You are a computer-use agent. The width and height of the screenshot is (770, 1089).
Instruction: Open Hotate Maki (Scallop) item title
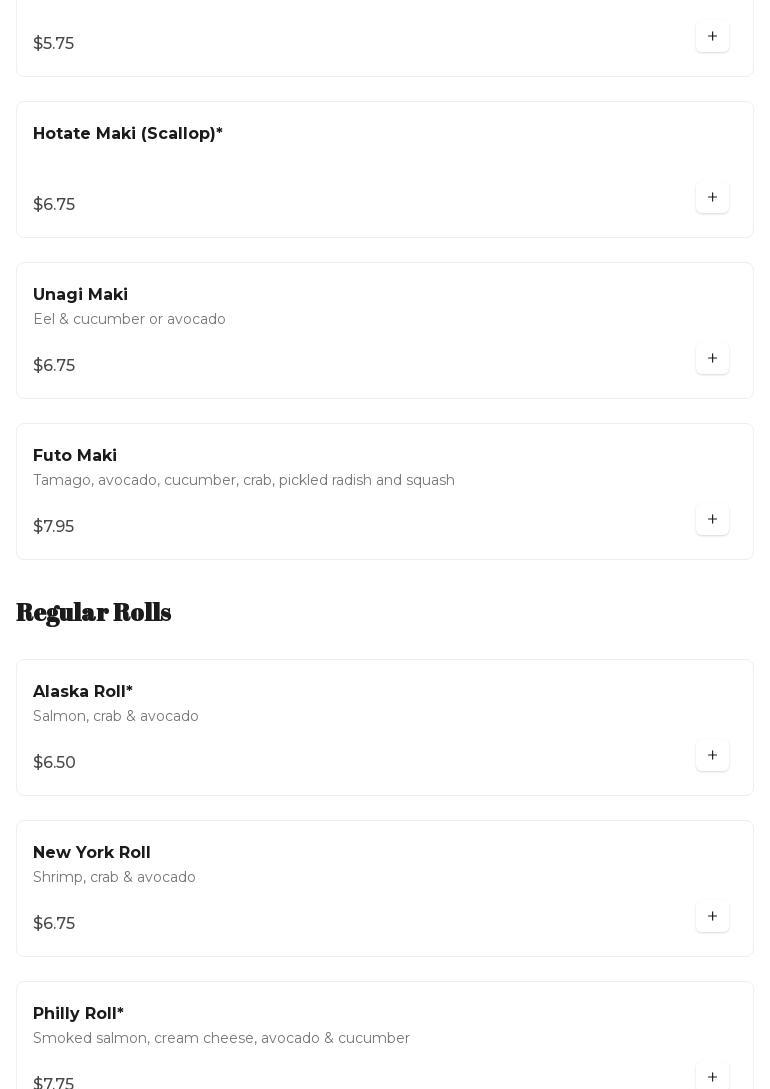tap(128, 134)
